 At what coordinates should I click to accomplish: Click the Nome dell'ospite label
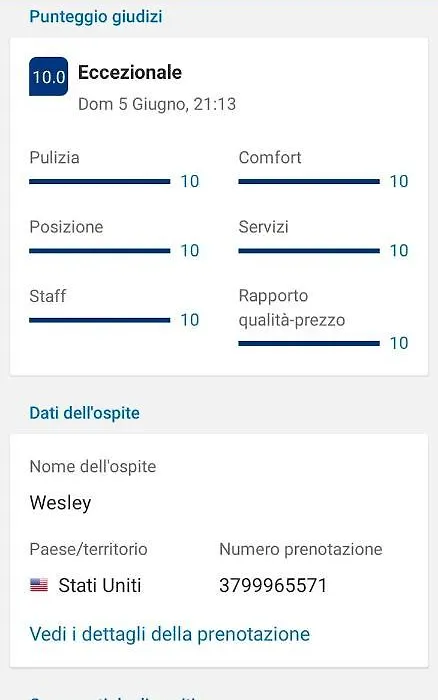93,467
